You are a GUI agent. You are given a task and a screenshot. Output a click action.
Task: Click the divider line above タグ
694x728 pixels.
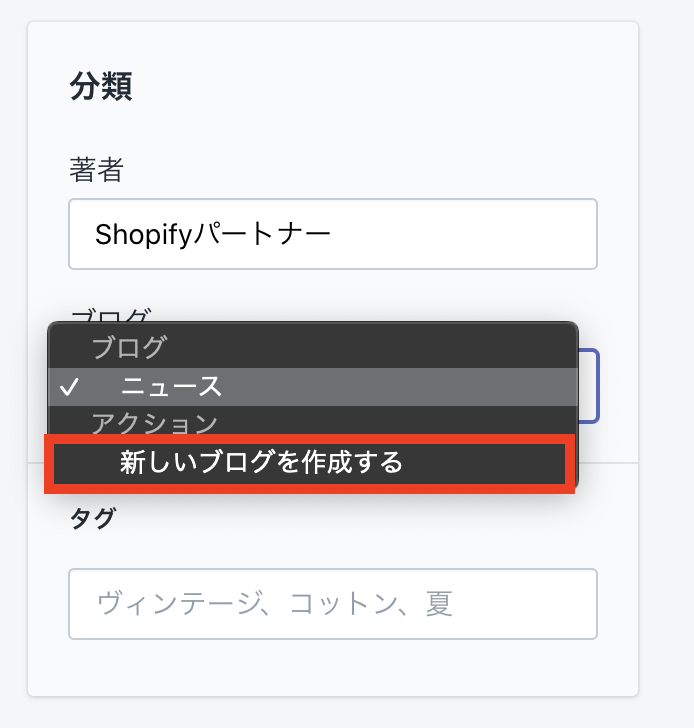(x=610, y=463)
